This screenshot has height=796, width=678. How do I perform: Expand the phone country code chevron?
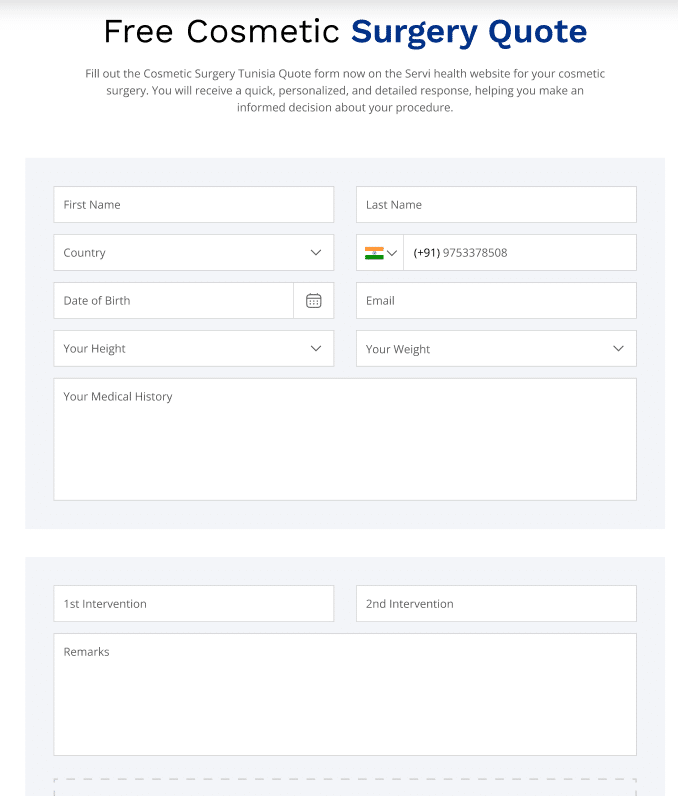(x=392, y=253)
